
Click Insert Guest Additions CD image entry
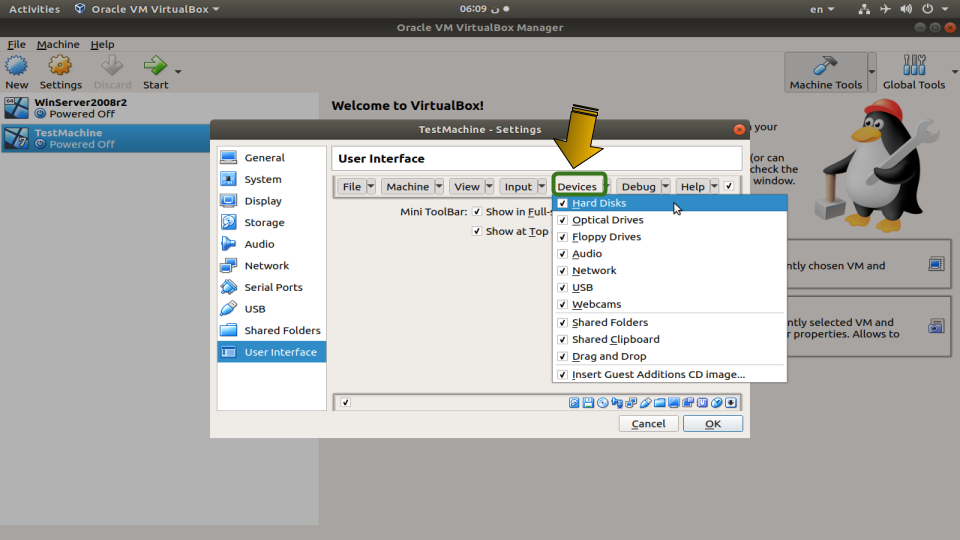(x=669, y=374)
